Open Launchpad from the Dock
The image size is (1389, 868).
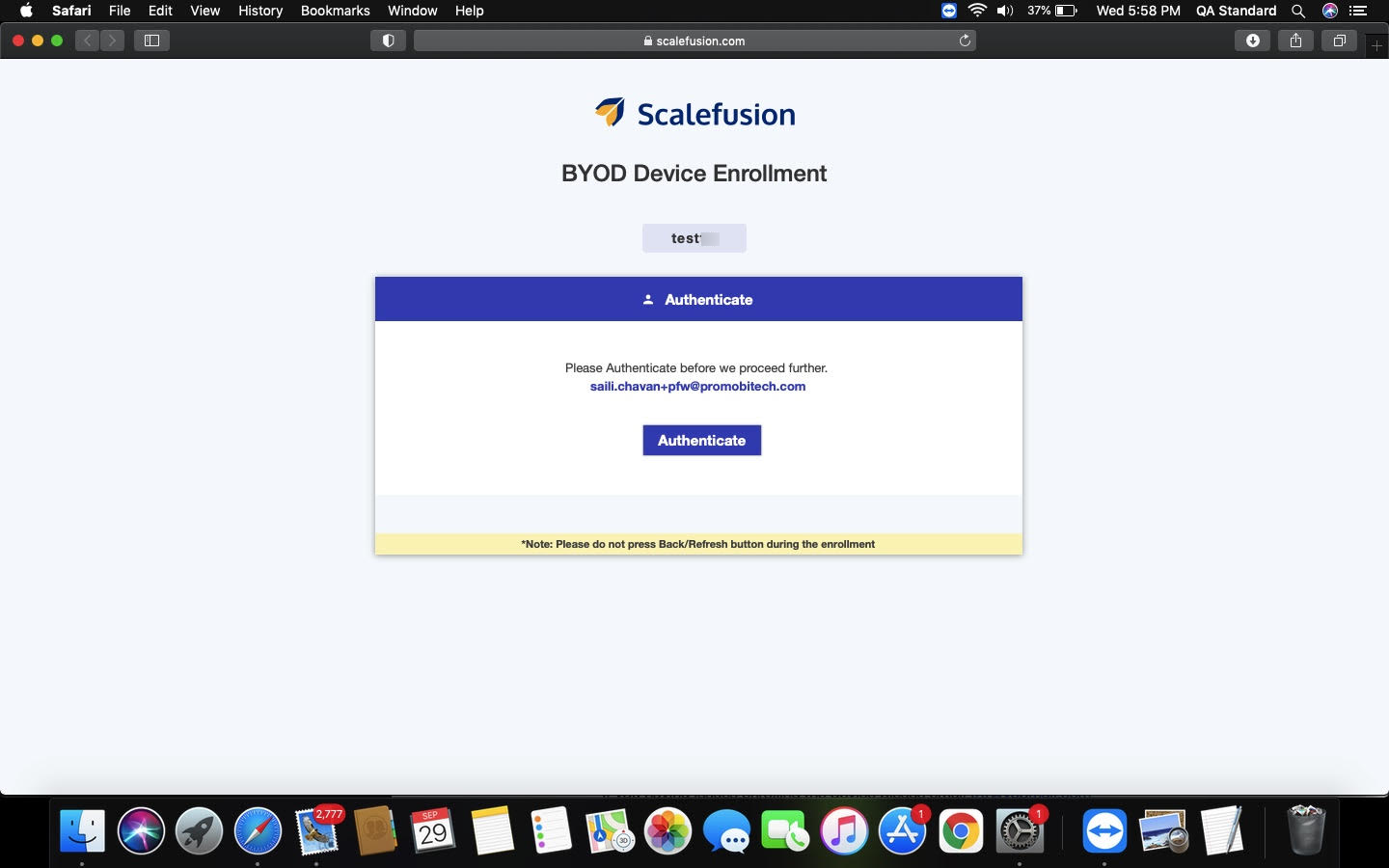tap(200, 831)
